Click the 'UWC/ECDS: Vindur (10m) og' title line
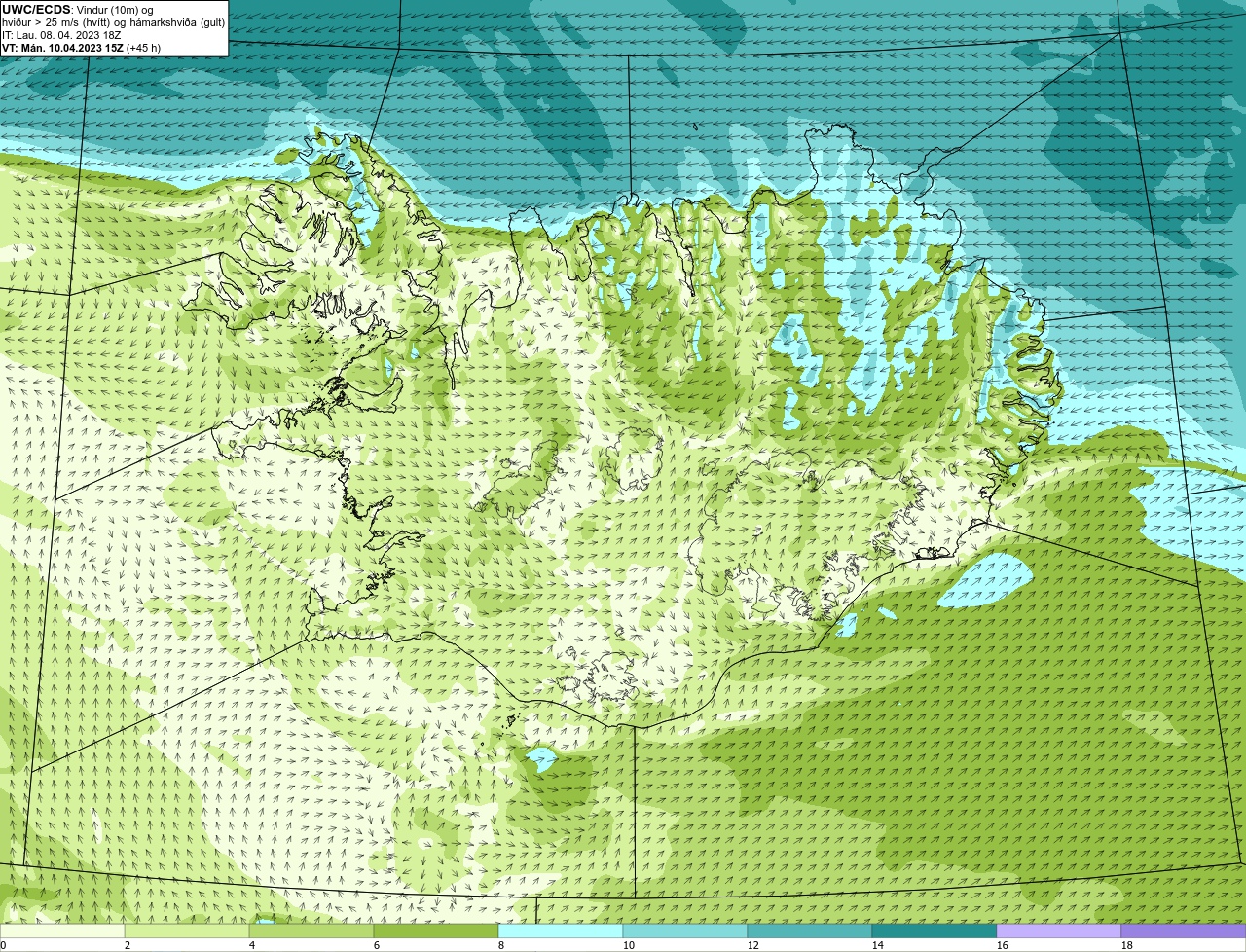The width and height of the screenshot is (1246, 952). (78, 10)
